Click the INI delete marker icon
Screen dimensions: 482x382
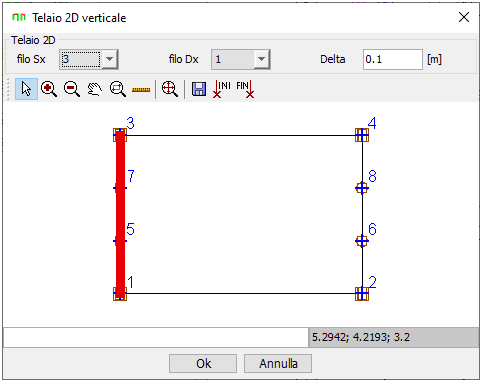222,89
